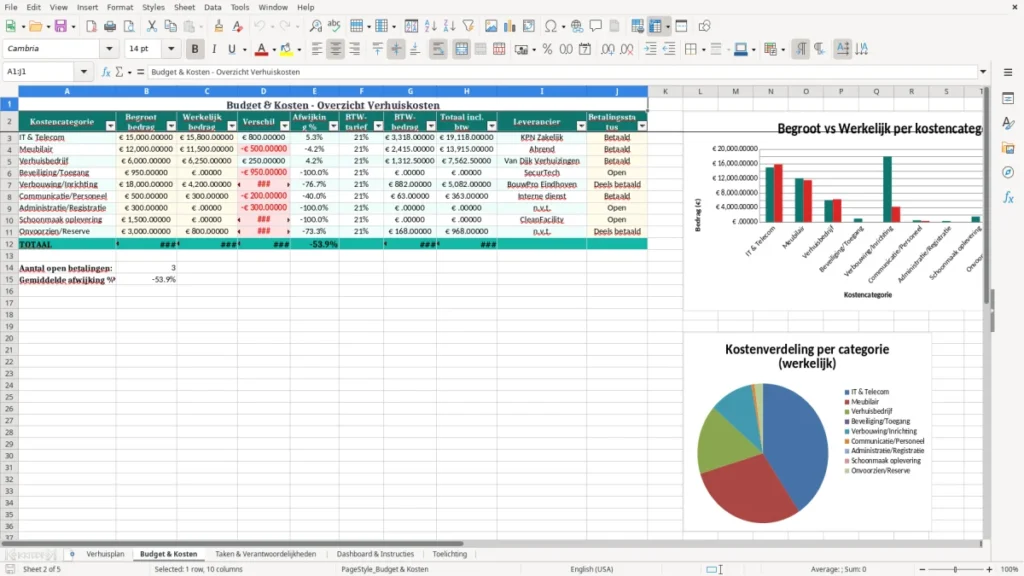
Task: Toggle Align Left
Action: coord(317,49)
